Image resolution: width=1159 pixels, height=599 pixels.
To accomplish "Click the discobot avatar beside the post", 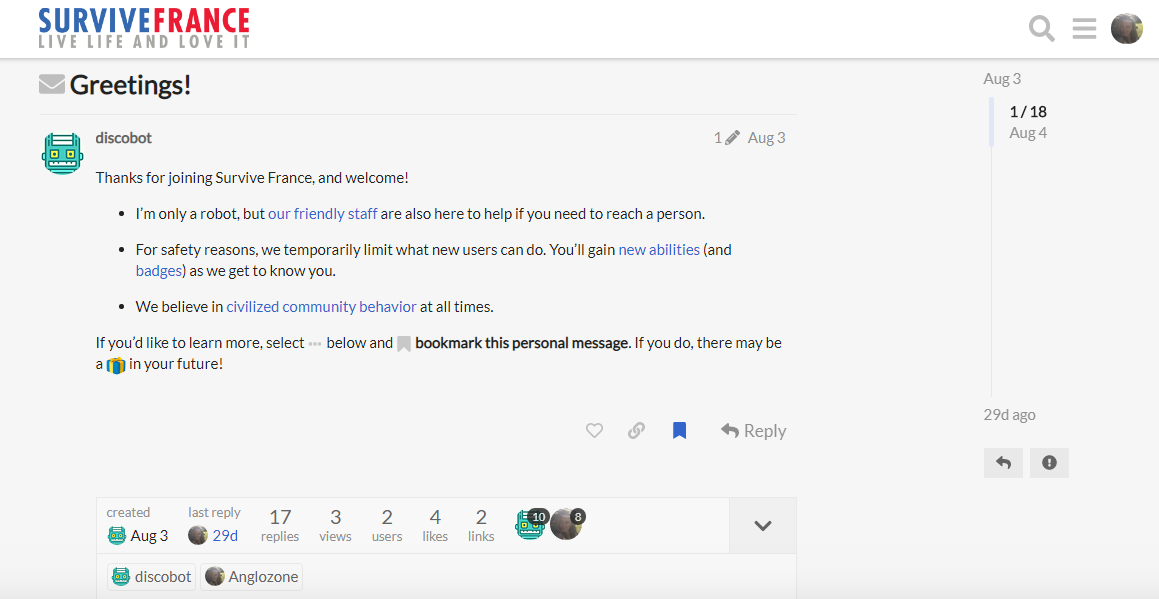I will click(x=62, y=153).
